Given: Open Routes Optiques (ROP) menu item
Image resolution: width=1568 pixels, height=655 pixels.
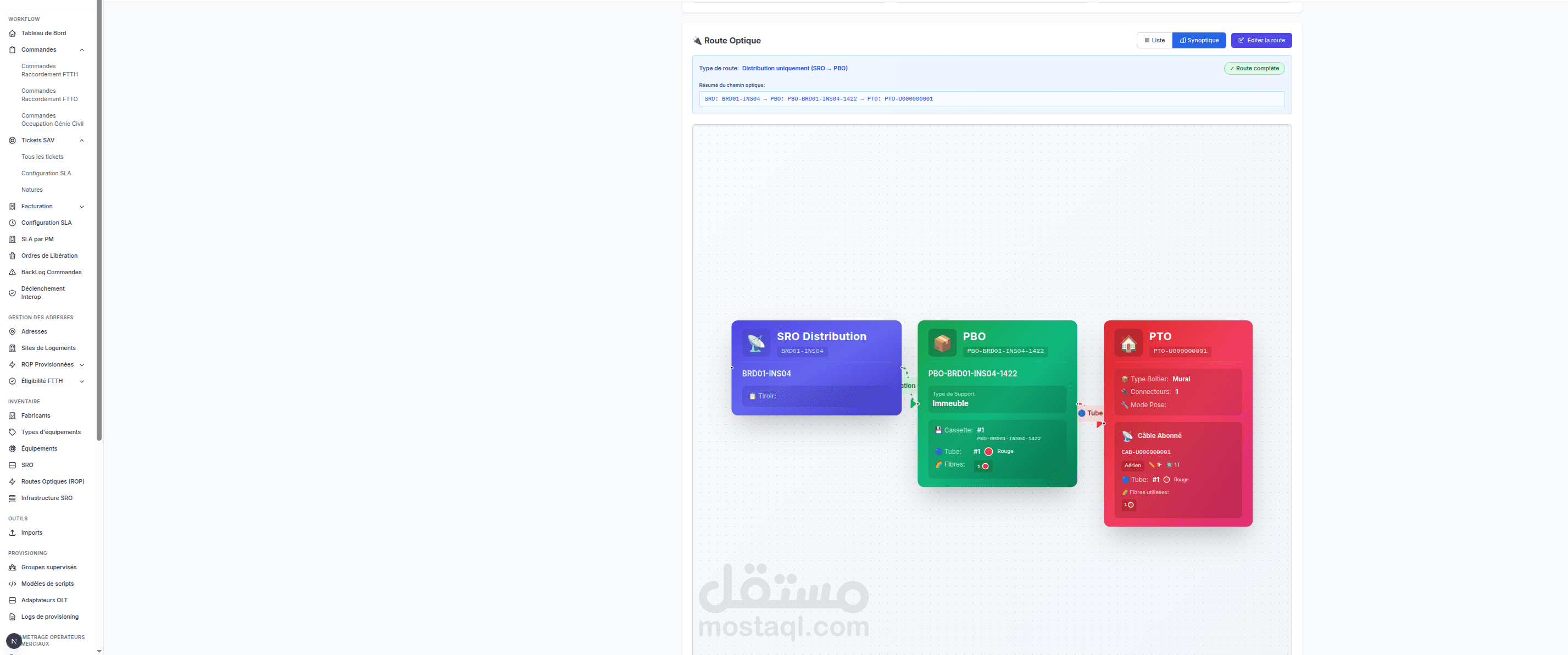Looking at the screenshot, I should point(52,481).
